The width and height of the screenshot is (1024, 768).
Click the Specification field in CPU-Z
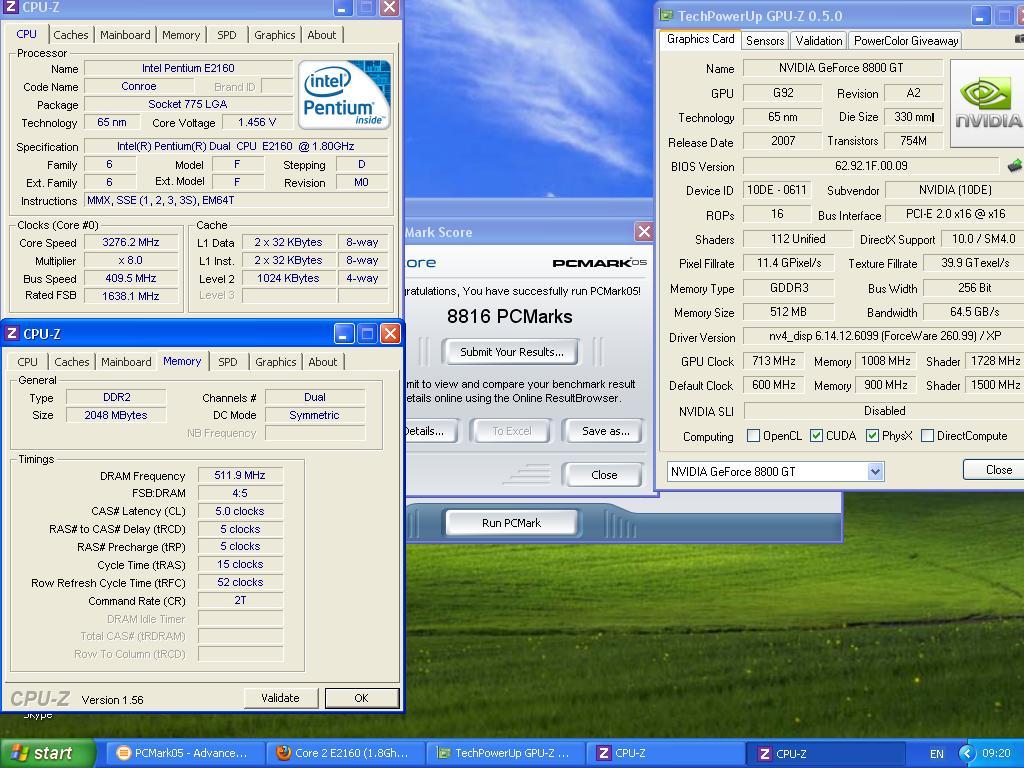pyautogui.click(x=236, y=146)
